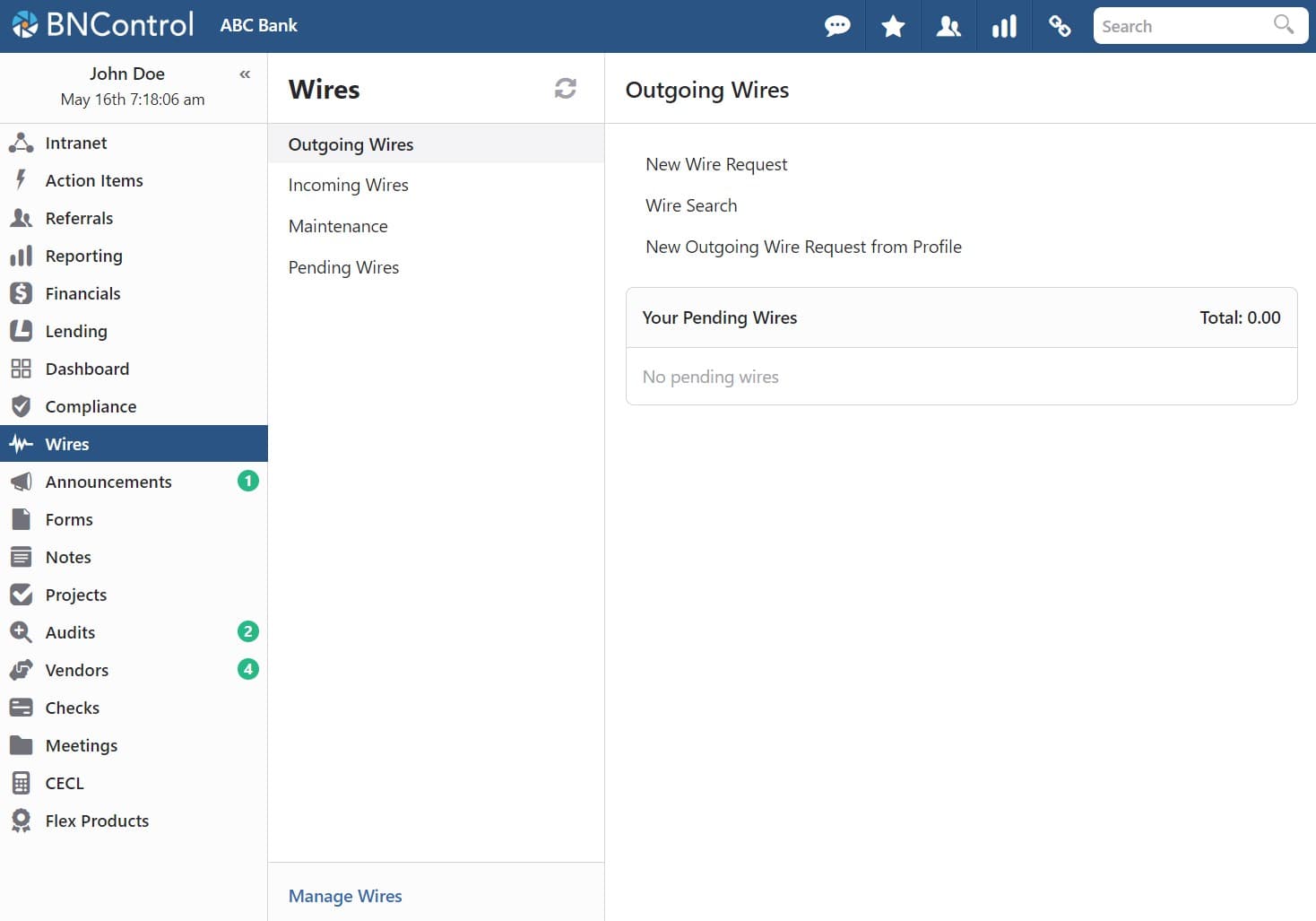1316x921 pixels.
Task: Type in the Search field
Action: 1183,26
